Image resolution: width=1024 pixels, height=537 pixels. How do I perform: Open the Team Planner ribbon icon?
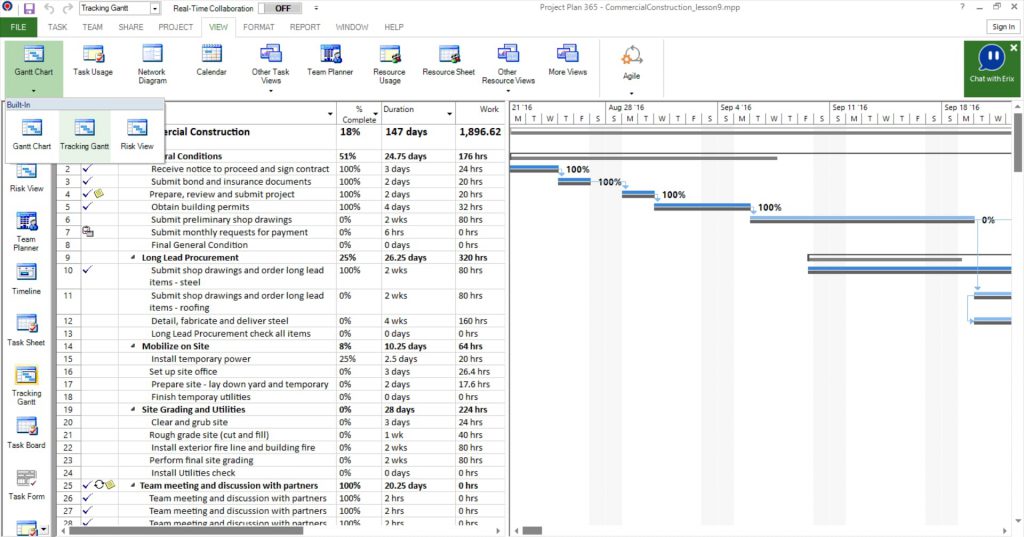(330, 61)
